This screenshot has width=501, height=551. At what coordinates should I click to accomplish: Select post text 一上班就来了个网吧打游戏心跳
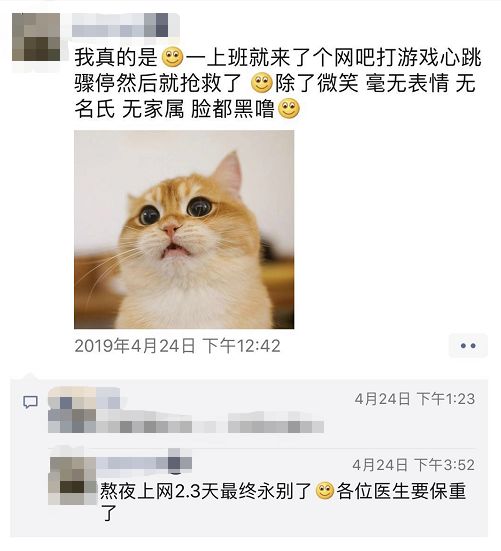[x=333, y=58]
